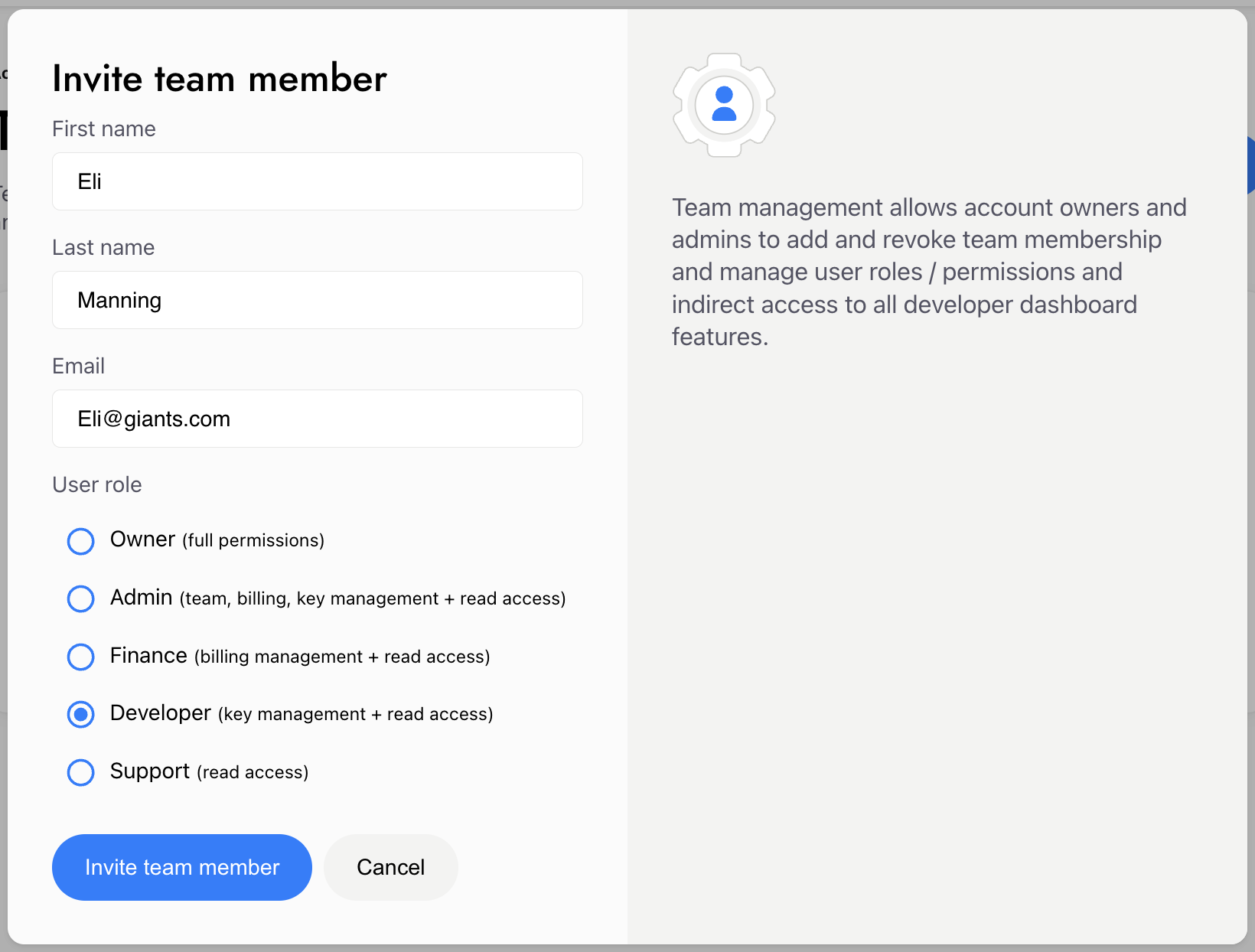Select the Owner full permissions role

tap(80, 540)
